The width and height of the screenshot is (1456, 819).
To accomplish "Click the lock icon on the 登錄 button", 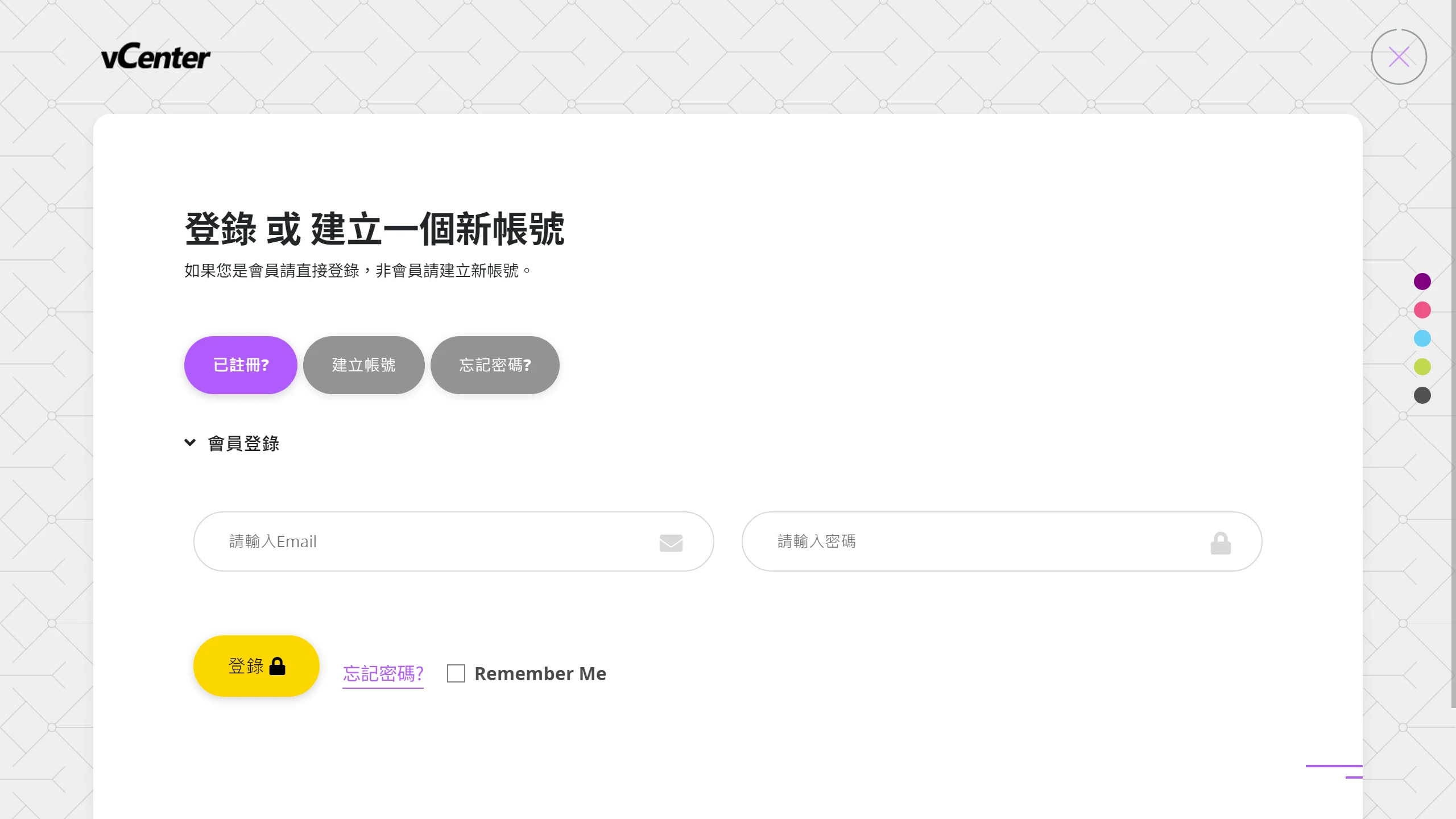I will (x=277, y=665).
